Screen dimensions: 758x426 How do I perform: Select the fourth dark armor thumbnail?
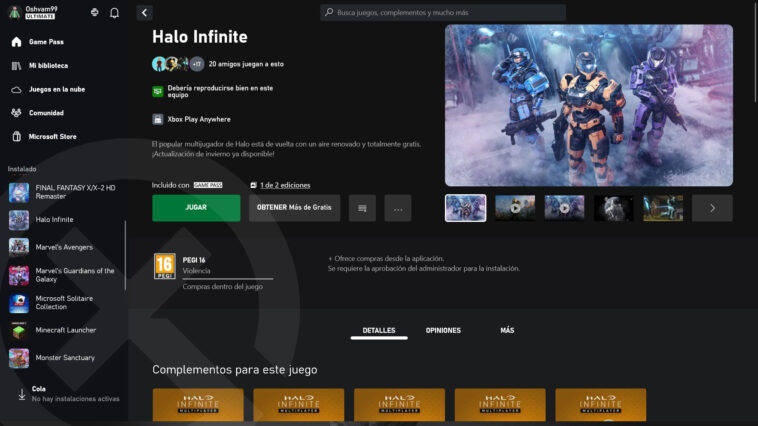(x=613, y=208)
